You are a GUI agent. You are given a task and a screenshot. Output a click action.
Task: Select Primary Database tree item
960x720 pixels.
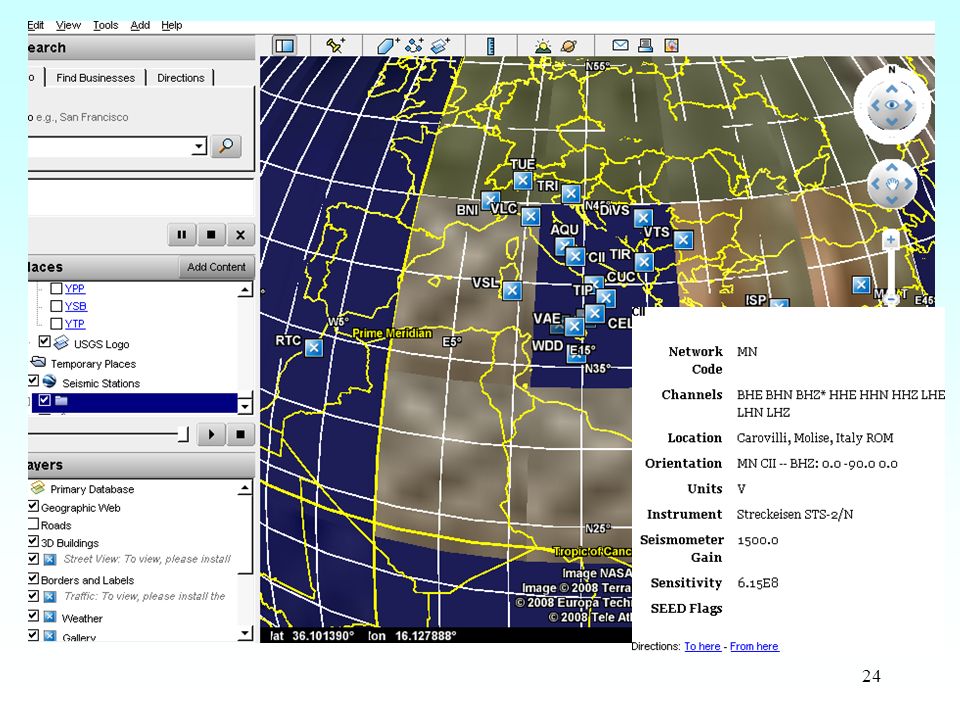pyautogui.click(x=92, y=489)
